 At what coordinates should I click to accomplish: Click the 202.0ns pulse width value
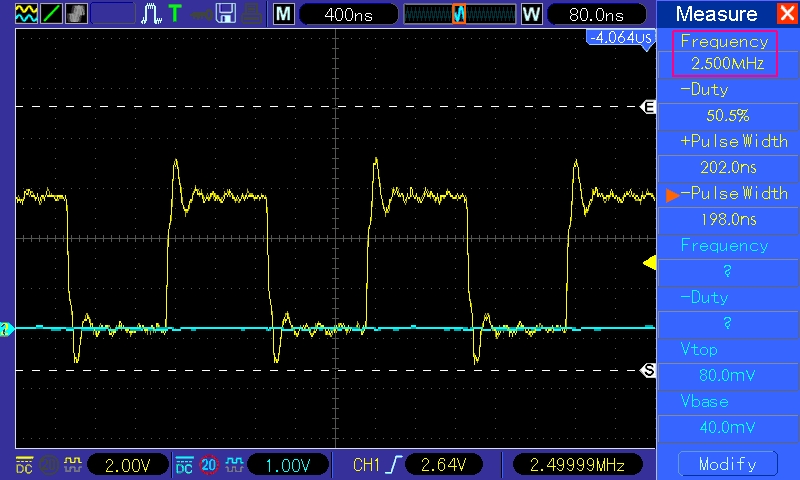[728, 168]
